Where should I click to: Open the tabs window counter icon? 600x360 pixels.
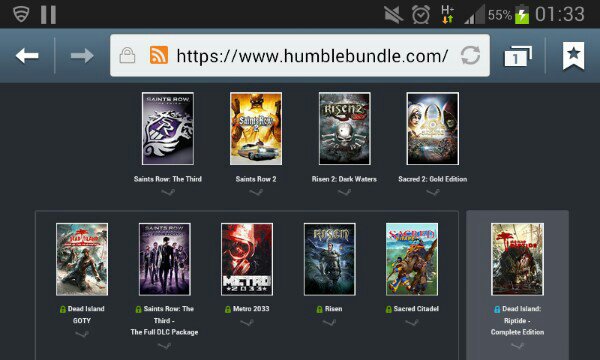[x=518, y=56]
